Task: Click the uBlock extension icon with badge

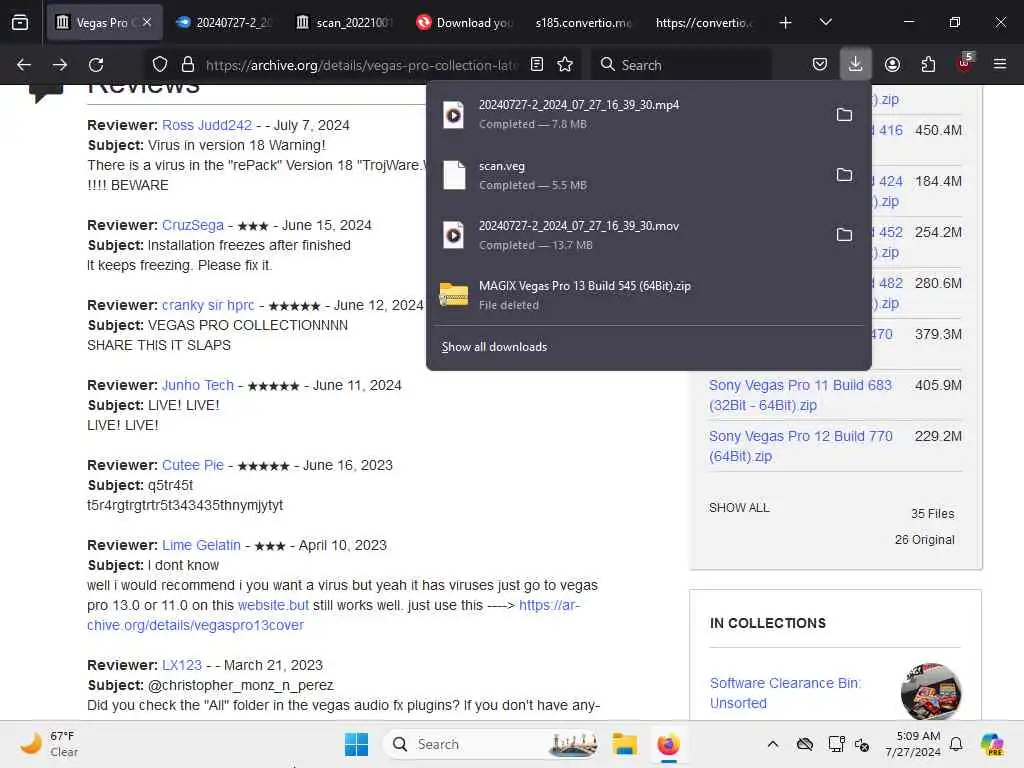Action: click(x=965, y=63)
